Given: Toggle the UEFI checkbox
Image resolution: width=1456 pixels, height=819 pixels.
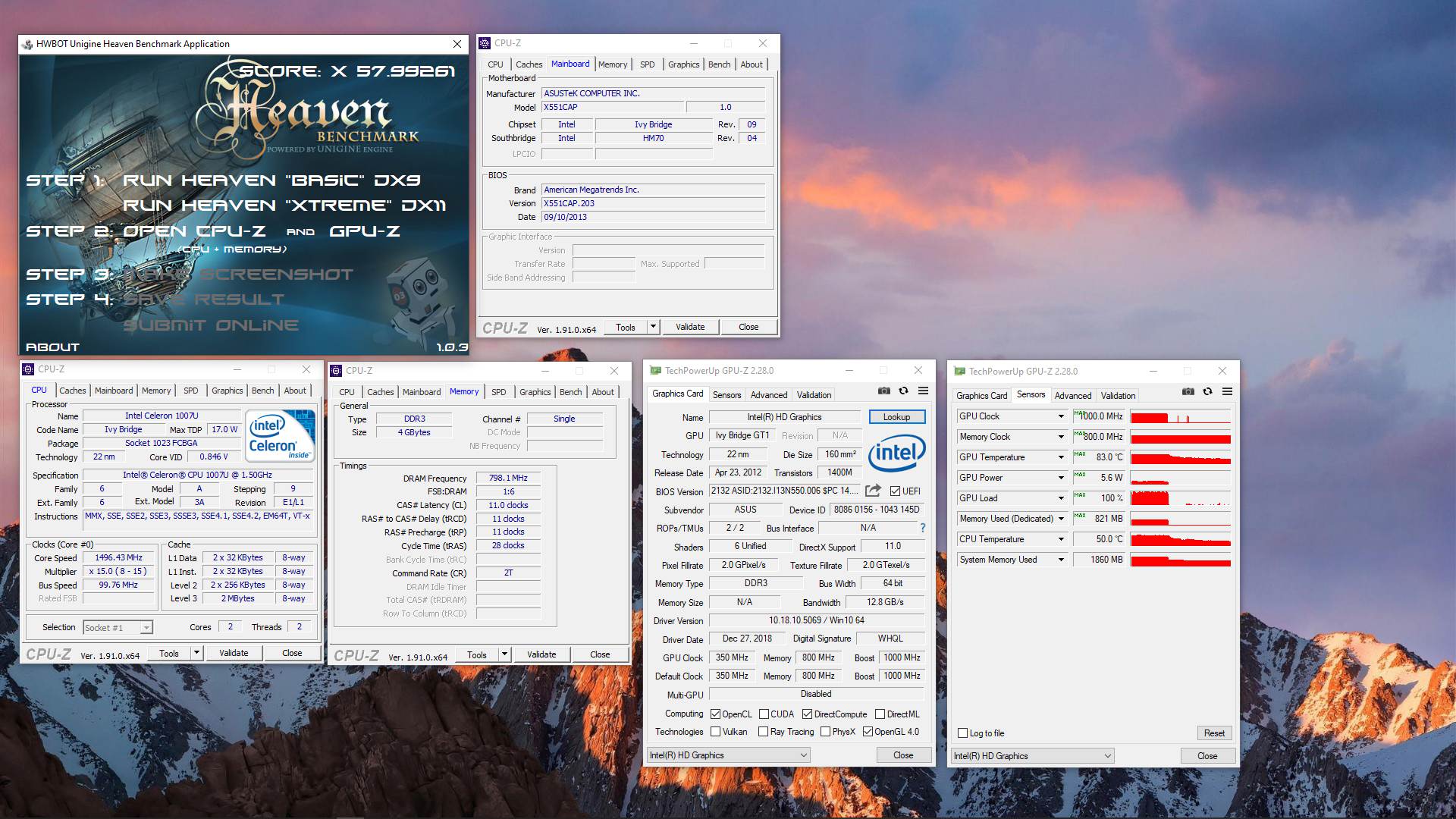Looking at the screenshot, I should 895,491.
